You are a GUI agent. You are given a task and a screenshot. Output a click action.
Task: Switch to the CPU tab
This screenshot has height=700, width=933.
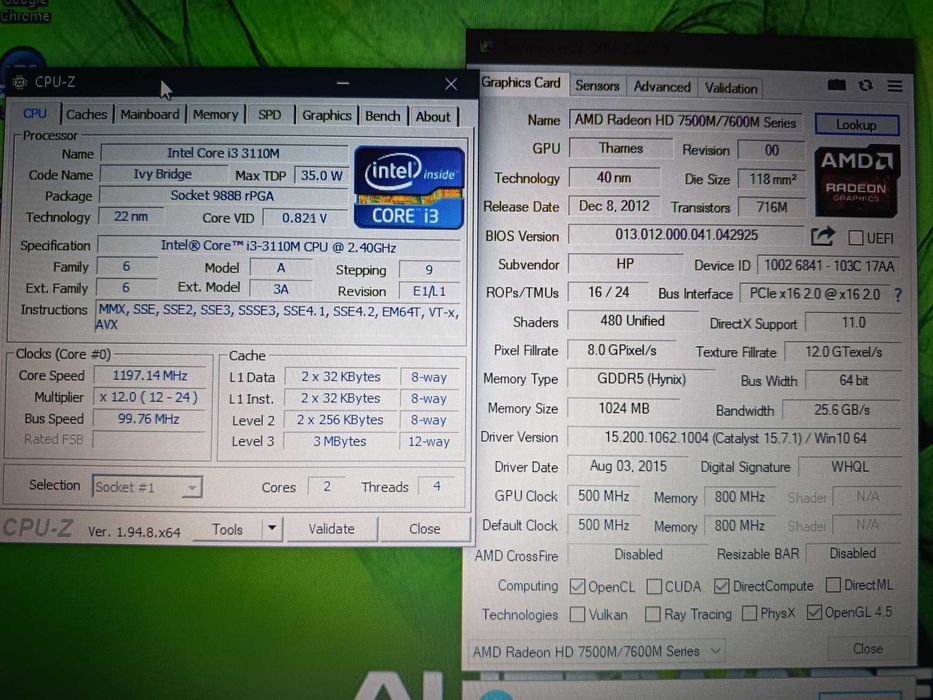pos(35,113)
